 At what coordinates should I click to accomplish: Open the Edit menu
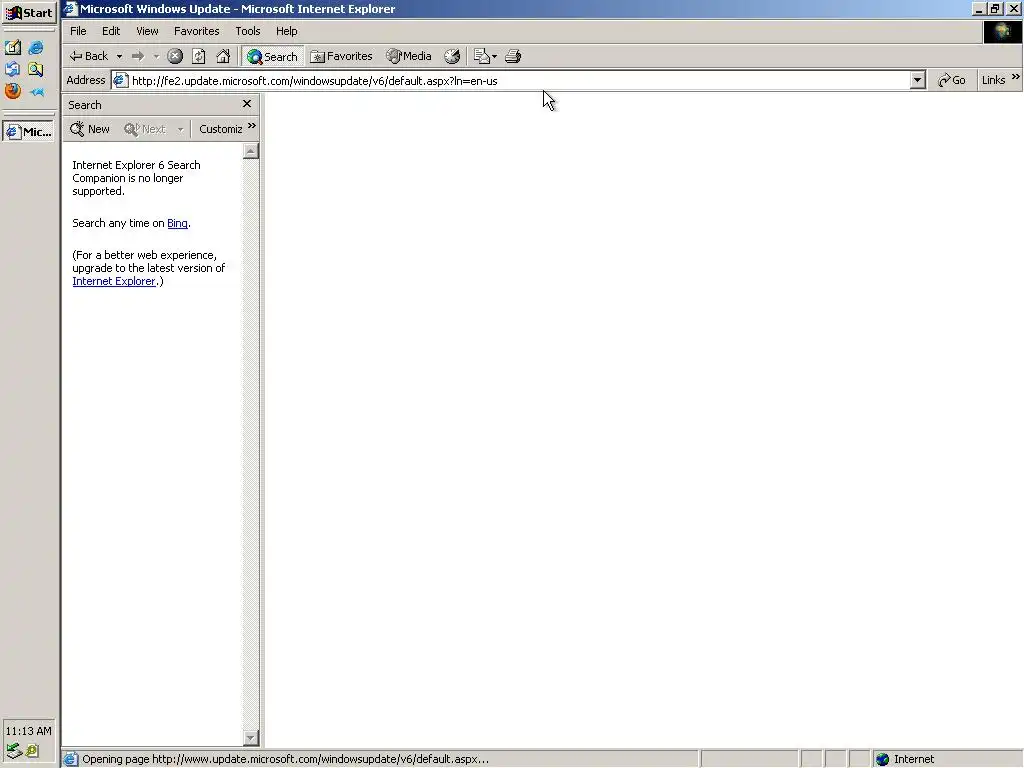click(111, 31)
